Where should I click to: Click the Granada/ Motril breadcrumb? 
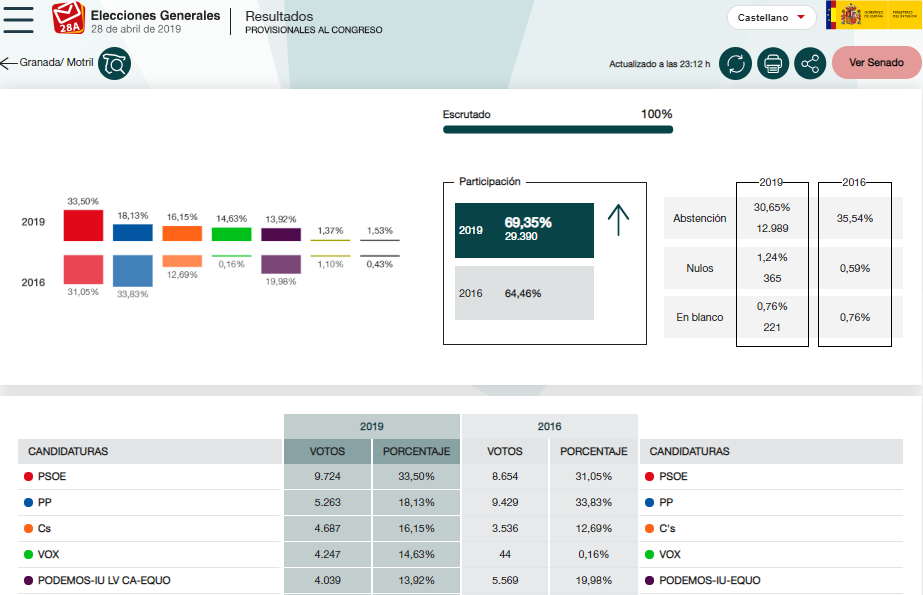[x=56, y=63]
